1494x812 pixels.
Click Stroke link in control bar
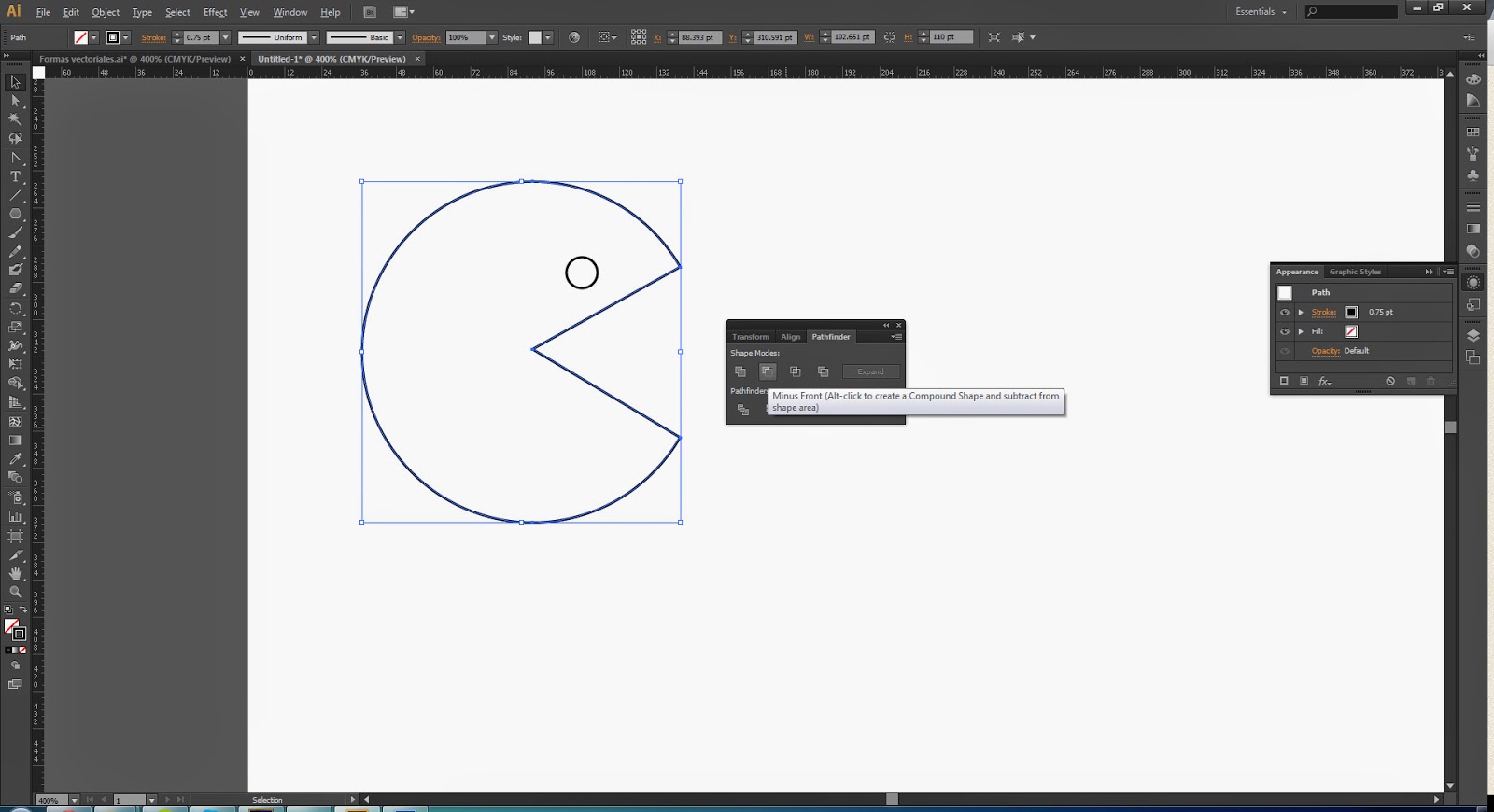(154, 37)
